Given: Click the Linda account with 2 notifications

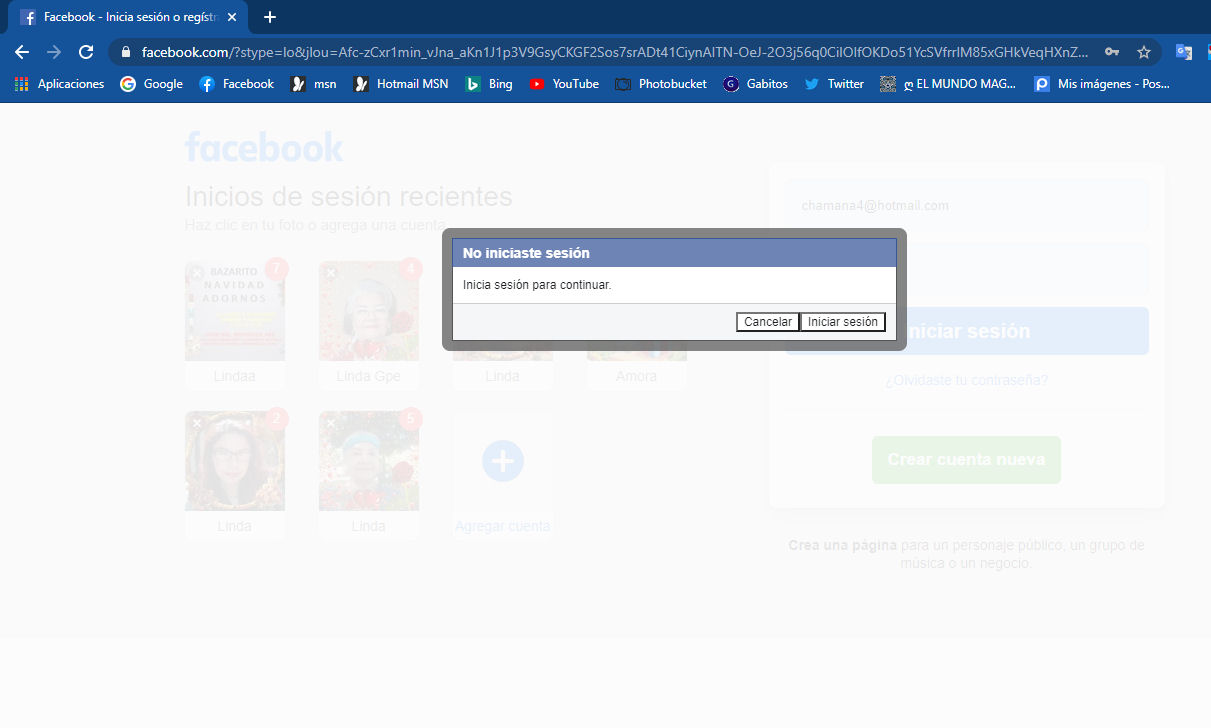Looking at the screenshot, I should pyautogui.click(x=235, y=461).
